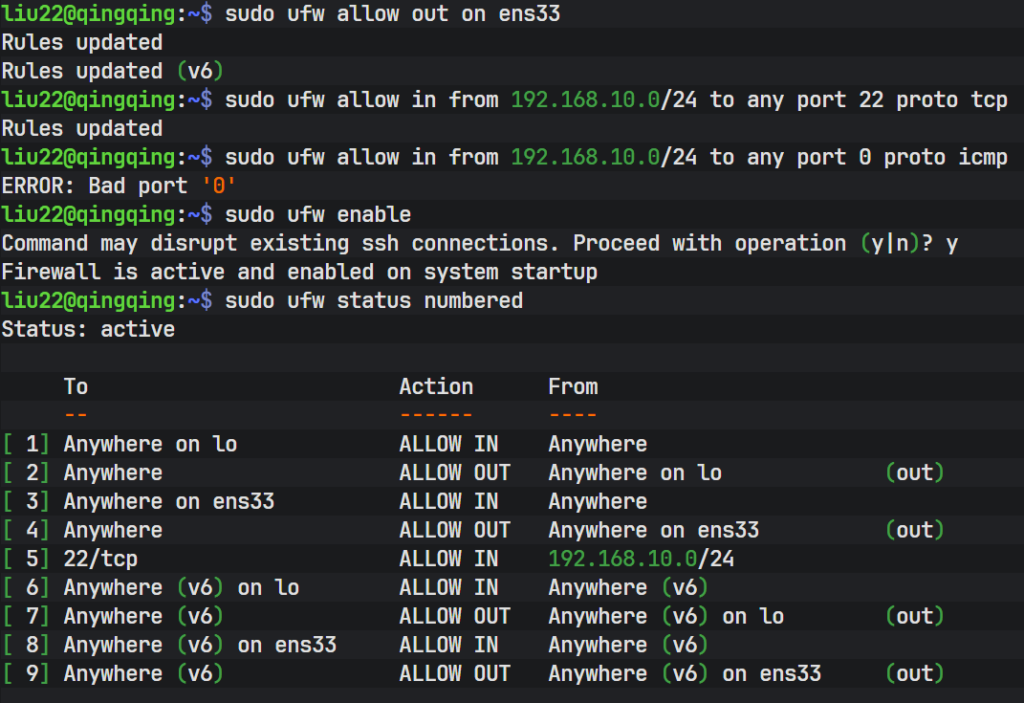The width and height of the screenshot is (1024, 703).
Task: Click "Anywhere (v6) on lo" in rule 6
Action: click(x=181, y=587)
